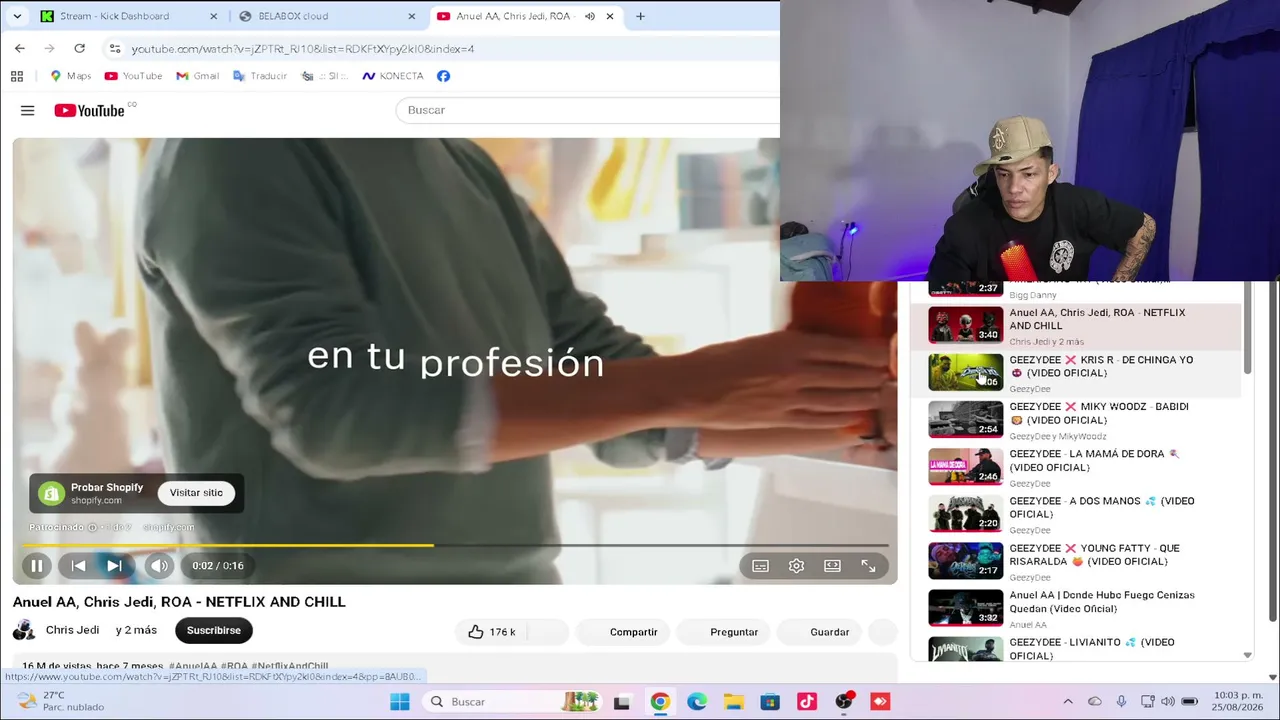Focus the YouTube Buscar search field

pos(588,110)
